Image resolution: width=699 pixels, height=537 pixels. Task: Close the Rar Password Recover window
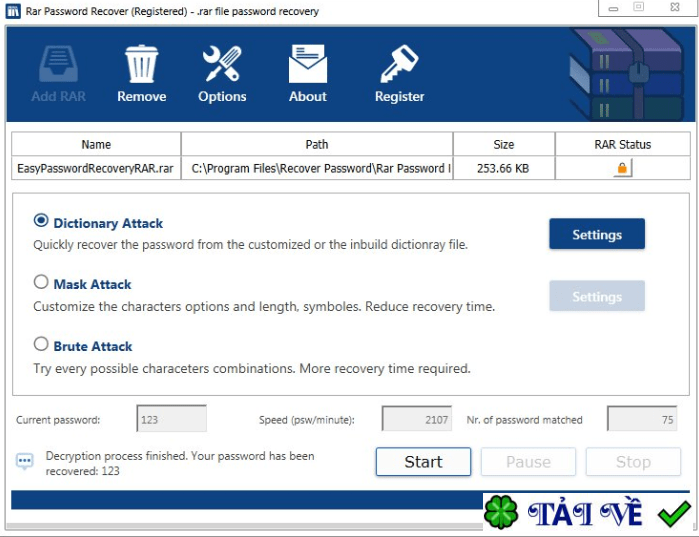(x=675, y=7)
